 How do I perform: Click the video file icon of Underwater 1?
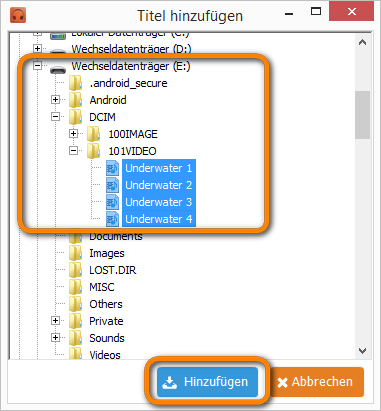[113, 168]
